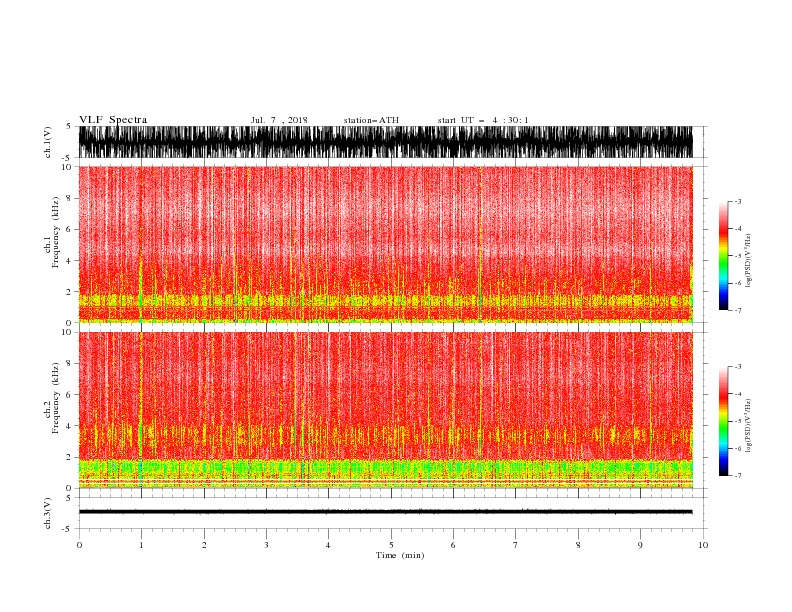The height and width of the screenshot is (612, 792).
Task: Click the time axis tick "9"
Action: [x=640, y=545]
